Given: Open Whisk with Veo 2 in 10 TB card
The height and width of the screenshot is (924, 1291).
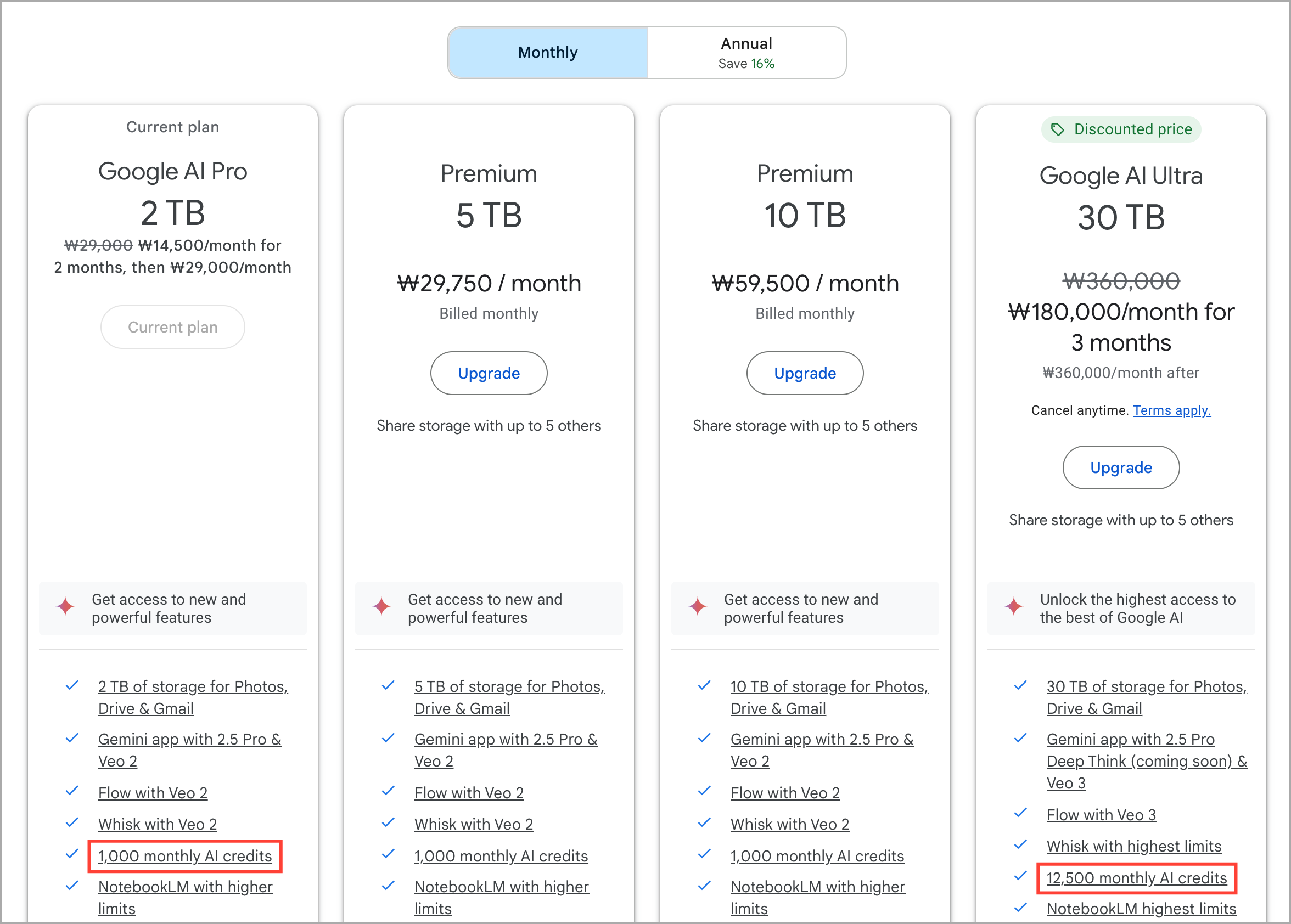Looking at the screenshot, I should (789, 824).
